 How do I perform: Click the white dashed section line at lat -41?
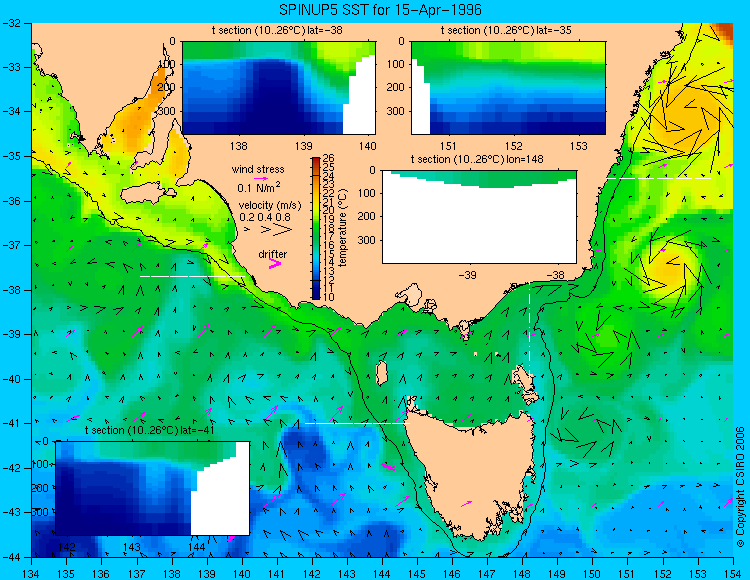click(x=357, y=423)
